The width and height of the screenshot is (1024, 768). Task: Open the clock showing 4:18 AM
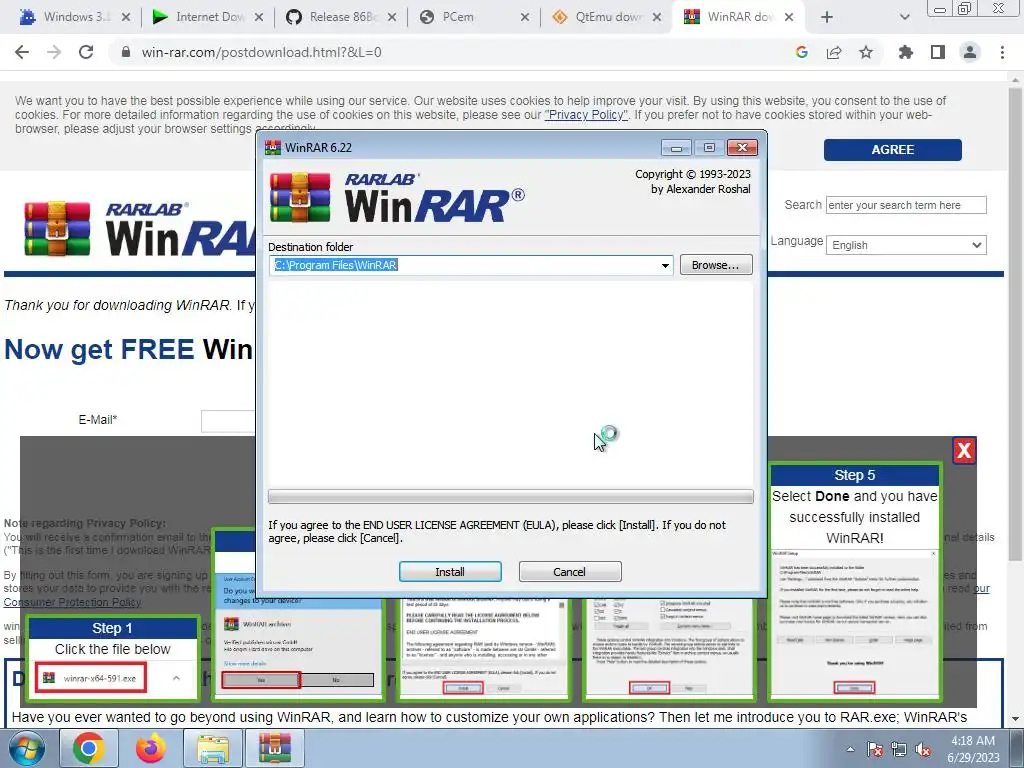[x=973, y=749]
